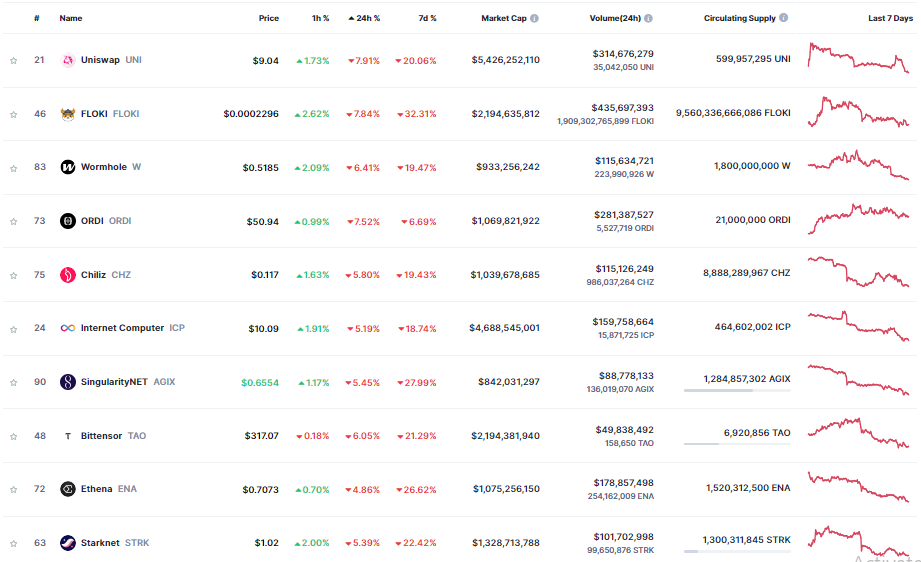Click the Wormhole W logo

tap(68, 167)
